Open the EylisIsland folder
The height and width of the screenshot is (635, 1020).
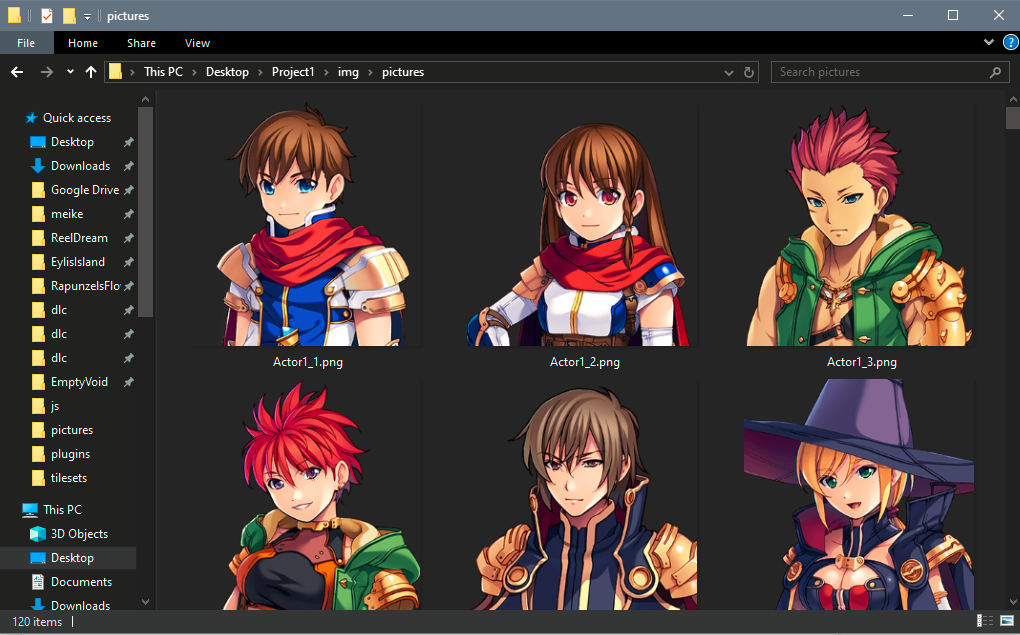tap(78, 262)
